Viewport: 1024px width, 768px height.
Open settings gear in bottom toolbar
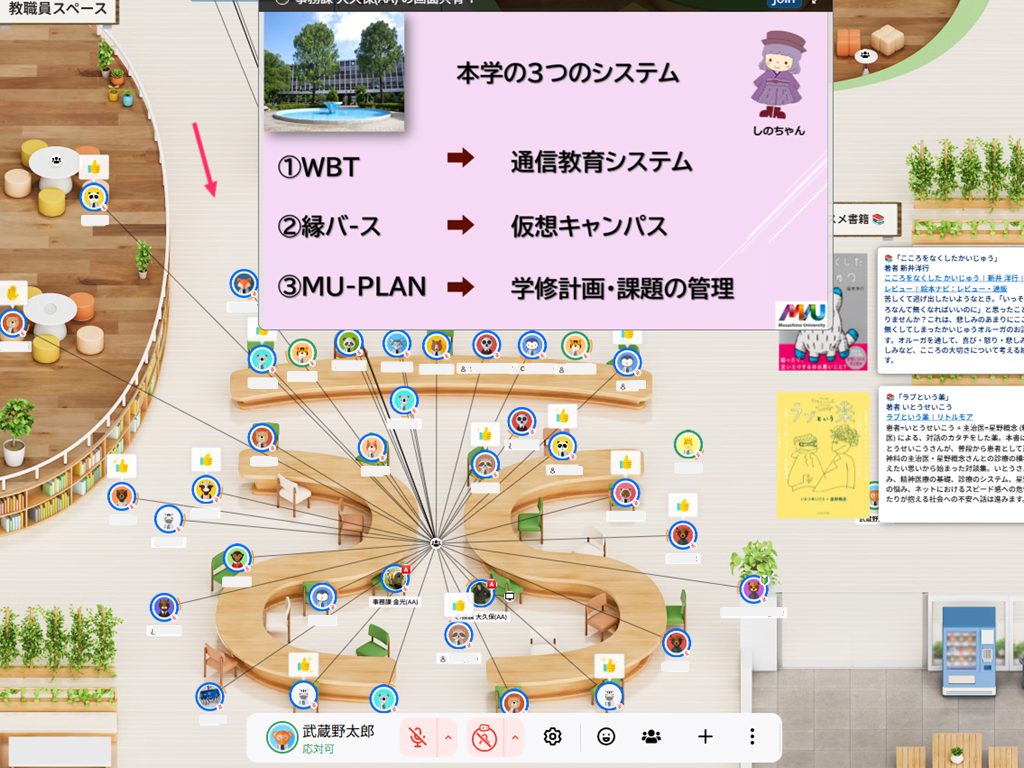[x=552, y=737]
